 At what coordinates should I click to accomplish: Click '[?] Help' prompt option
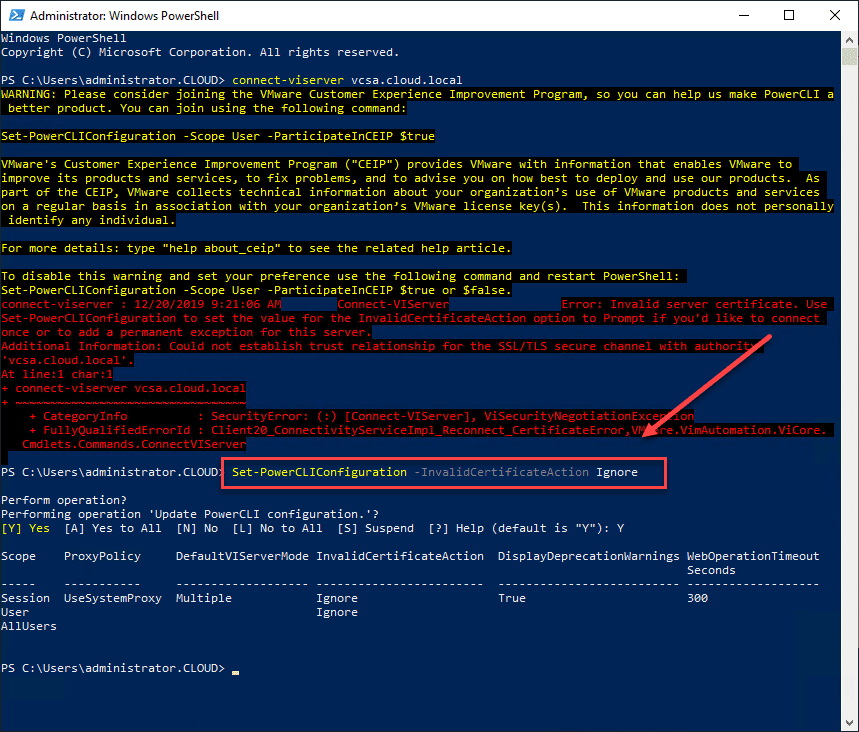click(456, 528)
